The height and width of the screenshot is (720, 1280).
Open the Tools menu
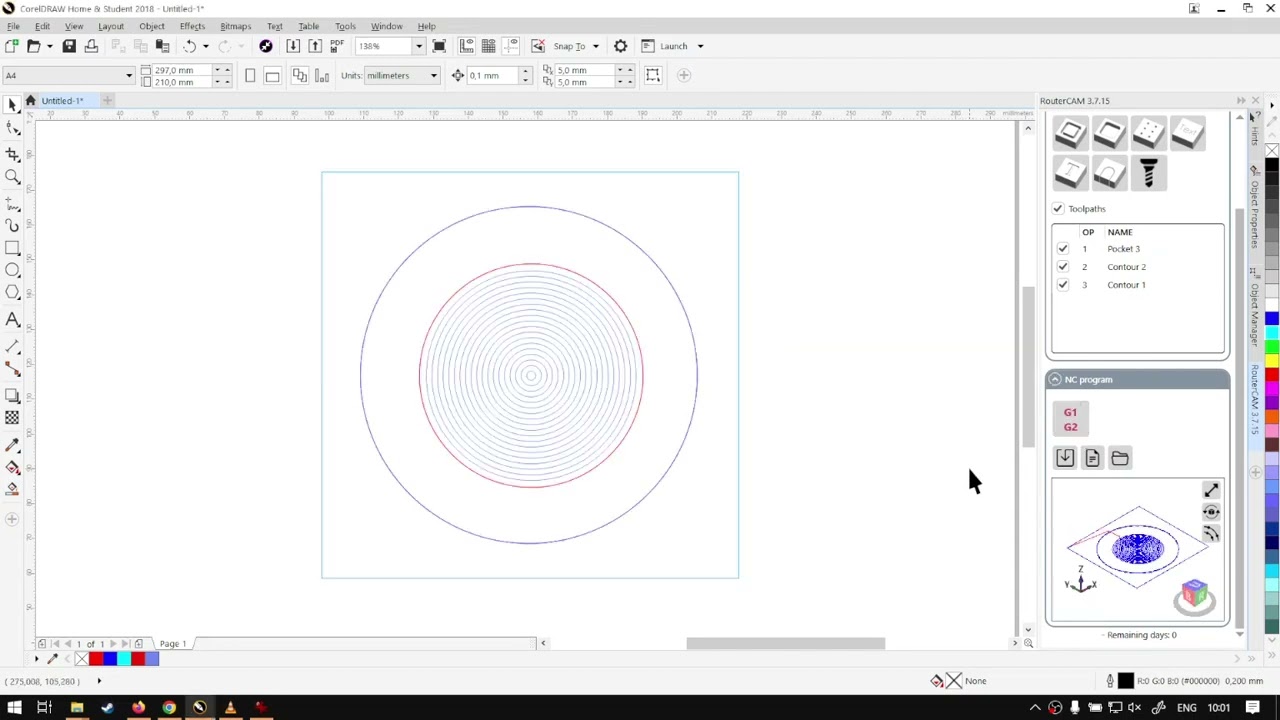tap(345, 26)
